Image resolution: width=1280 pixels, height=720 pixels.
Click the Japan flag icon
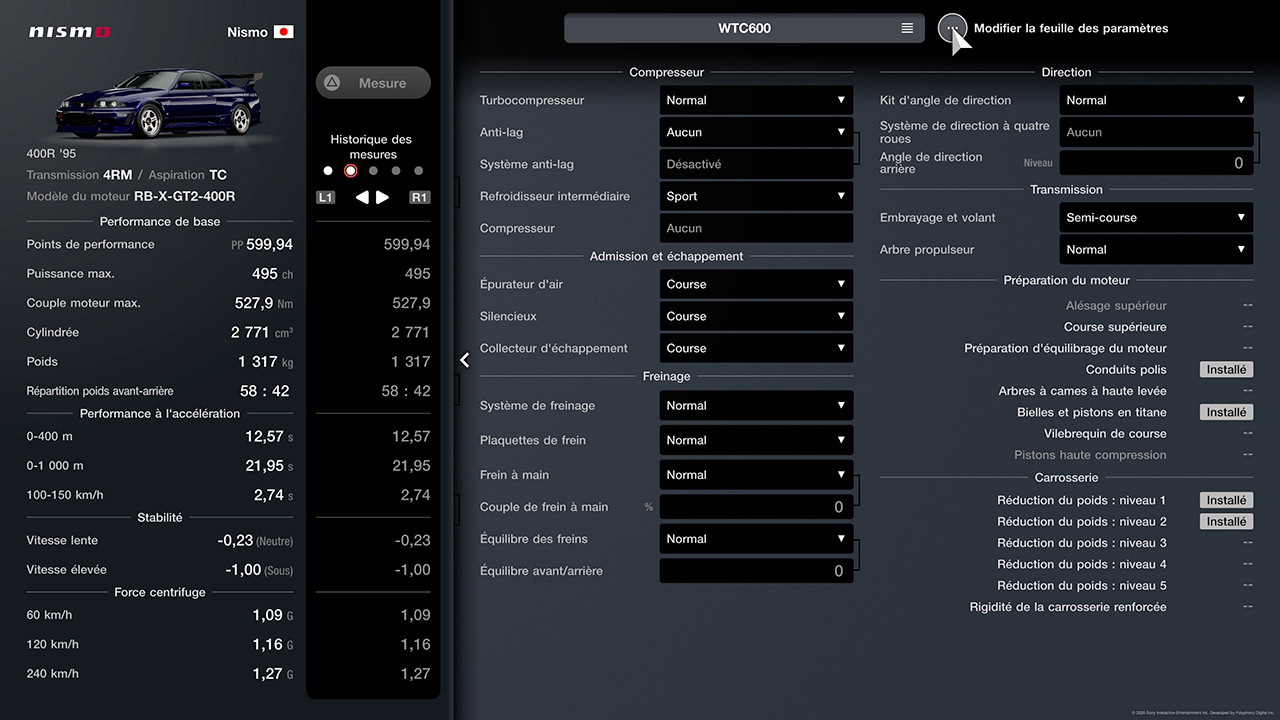point(284,32)
